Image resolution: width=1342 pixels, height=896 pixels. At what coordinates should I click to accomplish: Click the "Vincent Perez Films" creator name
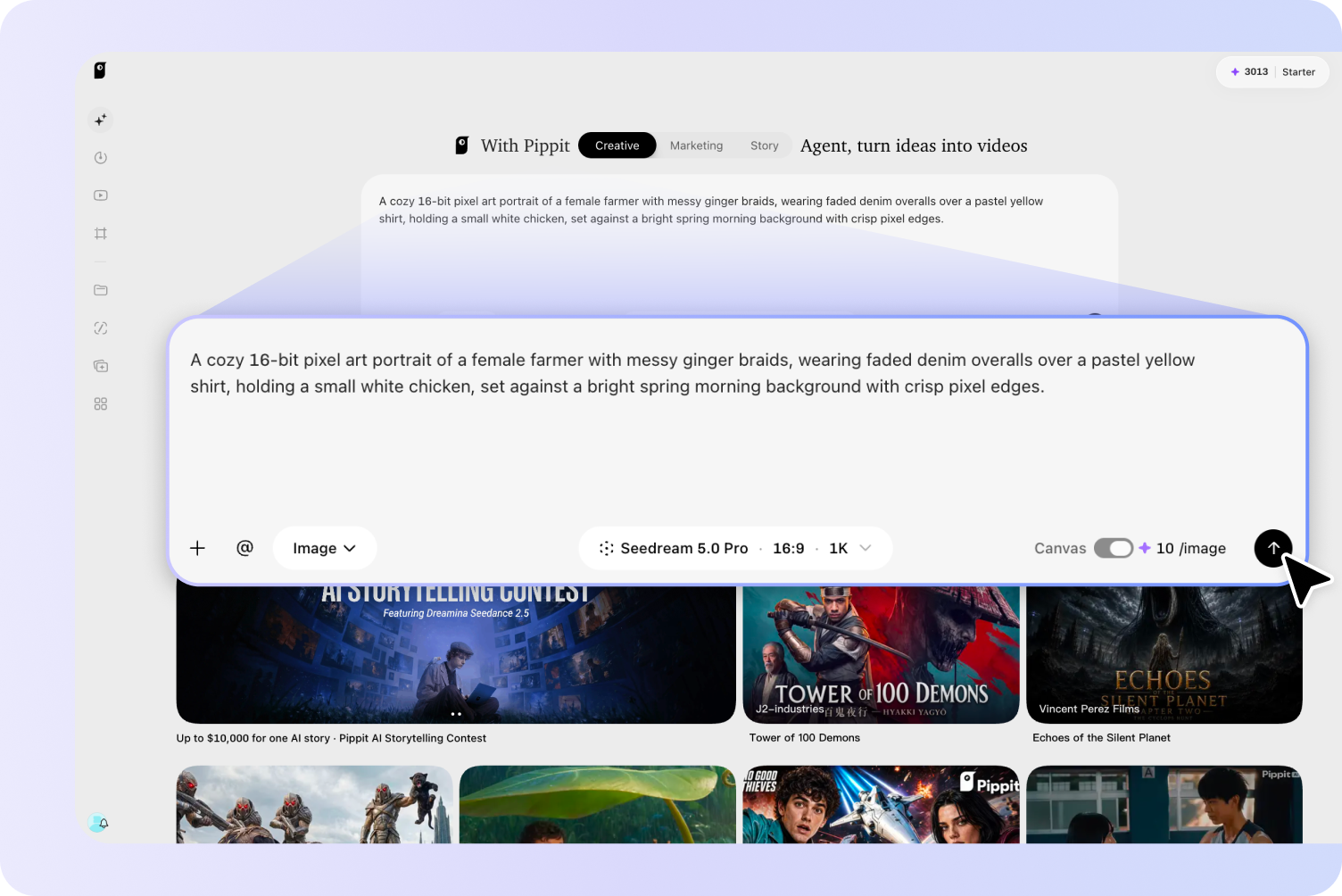coord(1089,709)
